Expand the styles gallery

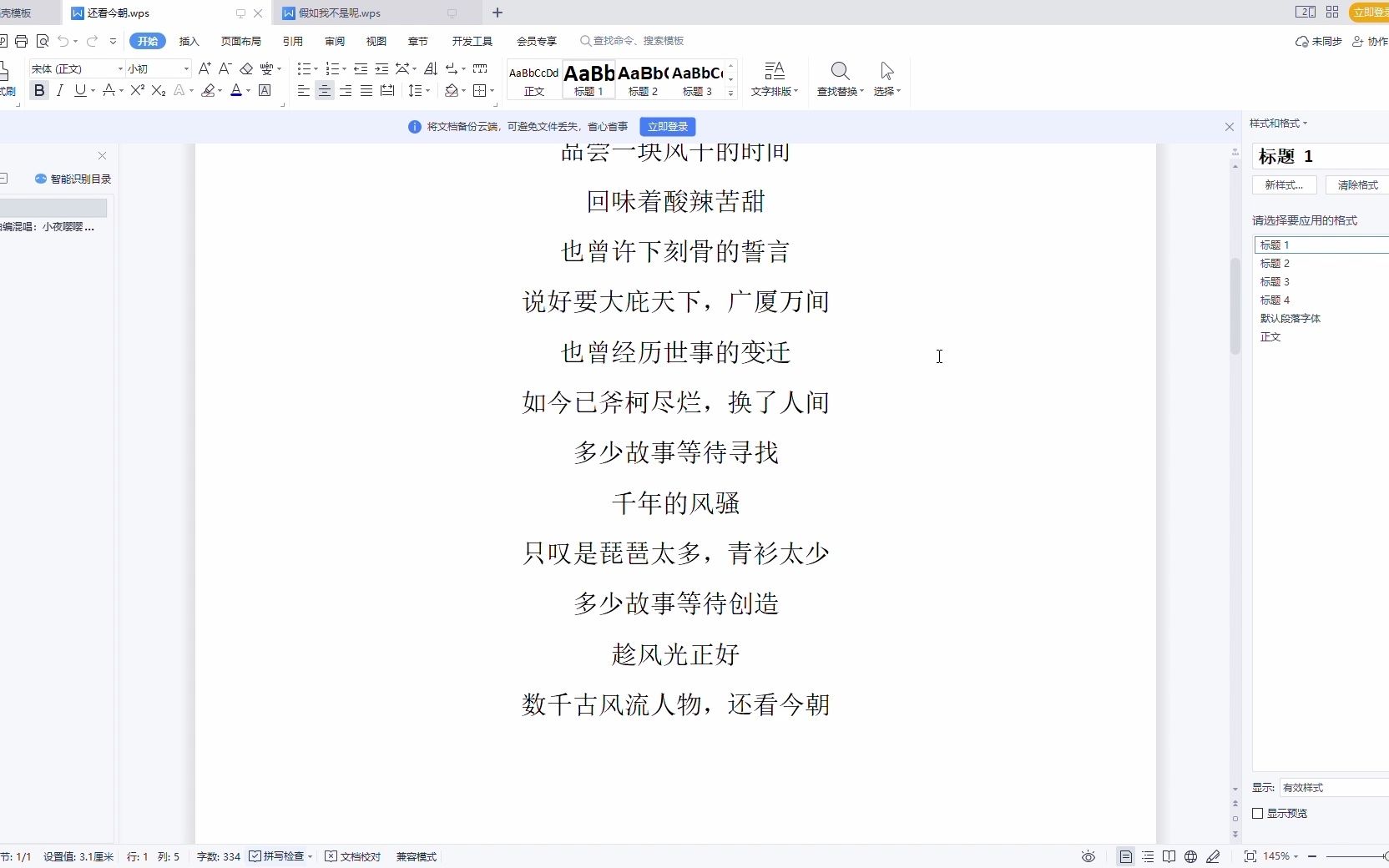[730, 93]
